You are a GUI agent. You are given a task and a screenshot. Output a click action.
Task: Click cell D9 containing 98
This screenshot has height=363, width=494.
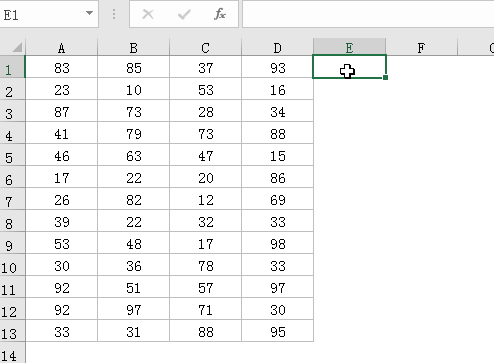click(277, 243)
